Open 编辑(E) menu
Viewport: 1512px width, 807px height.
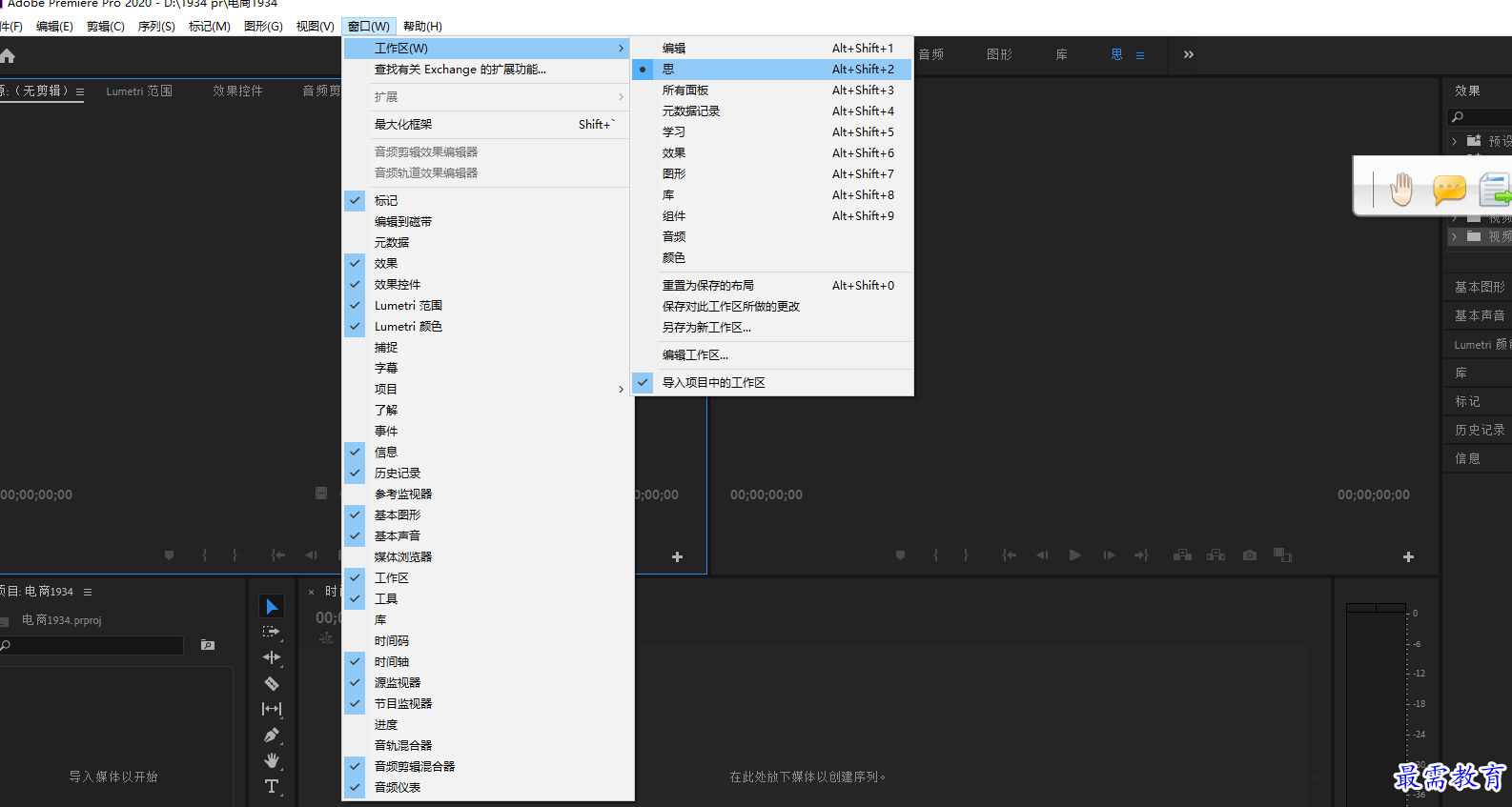[54, 27]
